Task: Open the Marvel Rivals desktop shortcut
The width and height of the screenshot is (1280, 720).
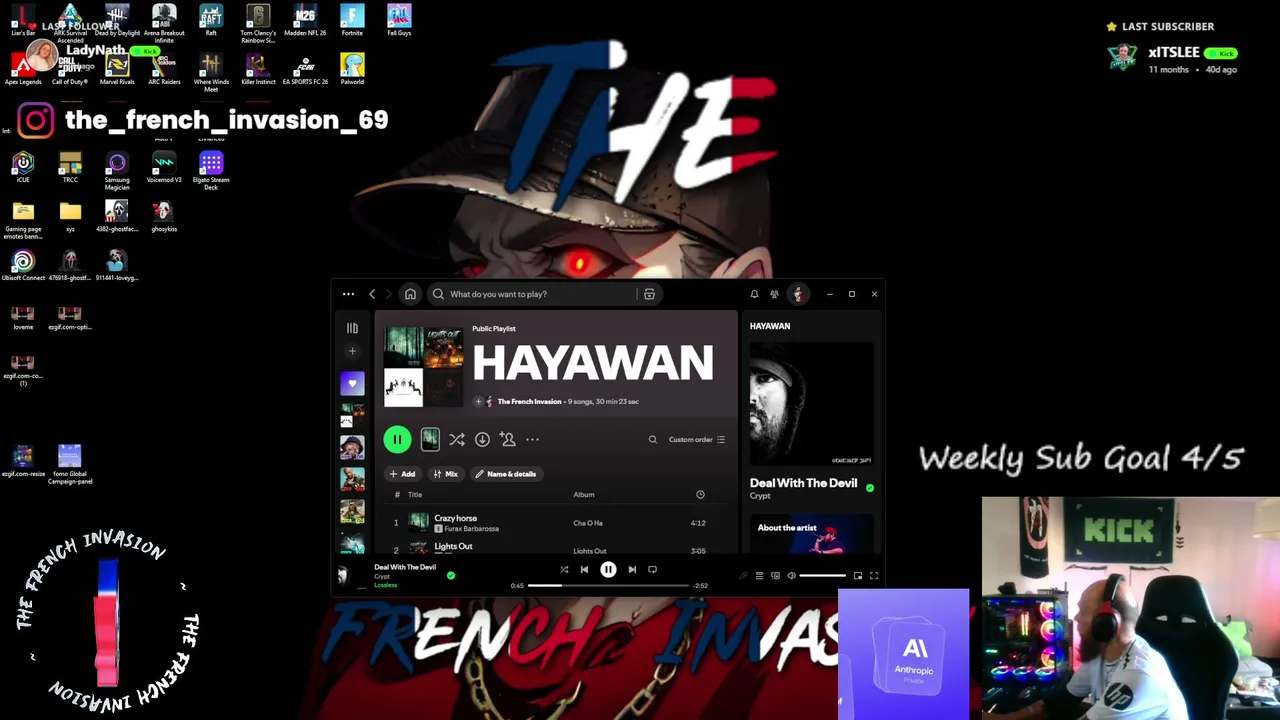Action: click(x=117, y=70)
